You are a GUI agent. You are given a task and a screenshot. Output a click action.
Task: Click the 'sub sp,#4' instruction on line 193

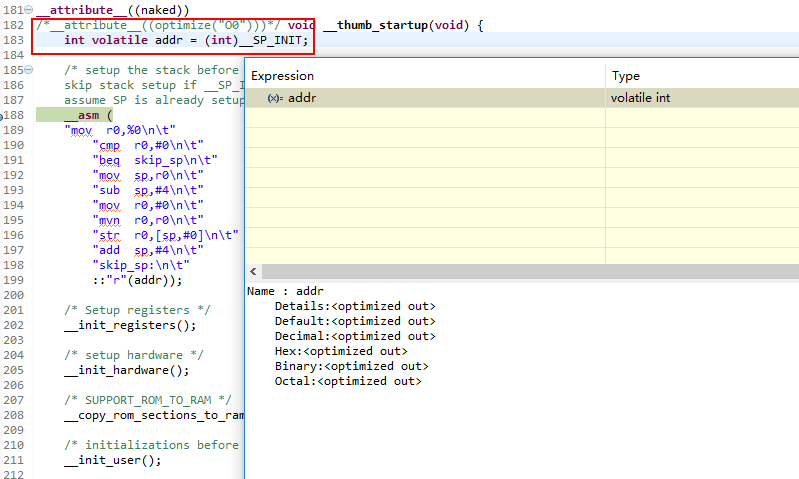[x=148, y=190]
